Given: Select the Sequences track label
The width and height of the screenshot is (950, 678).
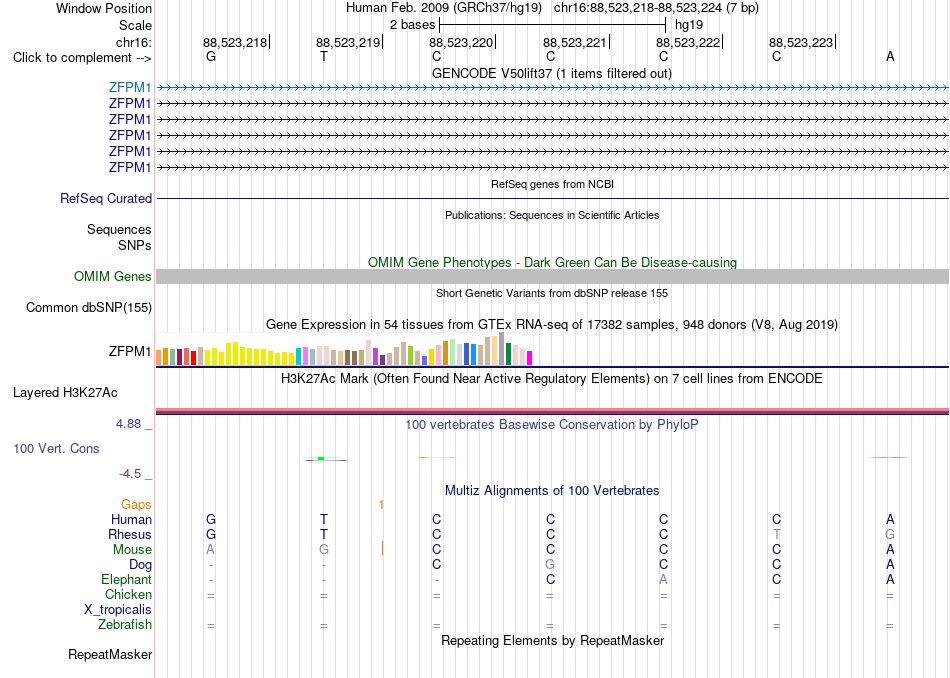Looking at the screenshot, I should [119, 230].
